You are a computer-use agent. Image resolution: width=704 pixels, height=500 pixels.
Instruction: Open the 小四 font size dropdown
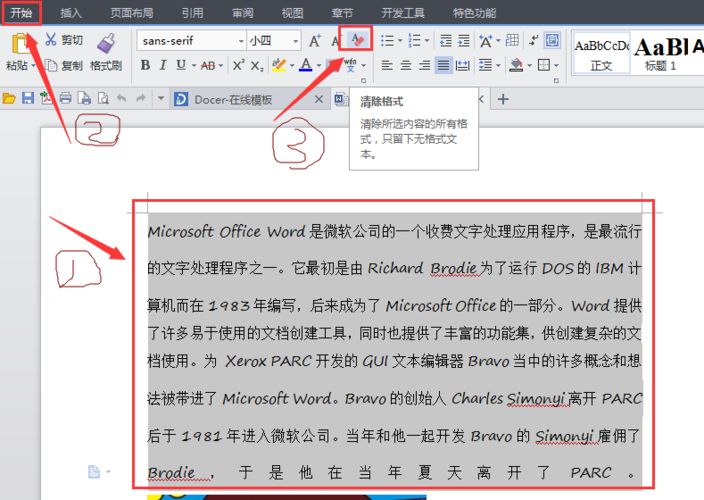pos(296,41)
